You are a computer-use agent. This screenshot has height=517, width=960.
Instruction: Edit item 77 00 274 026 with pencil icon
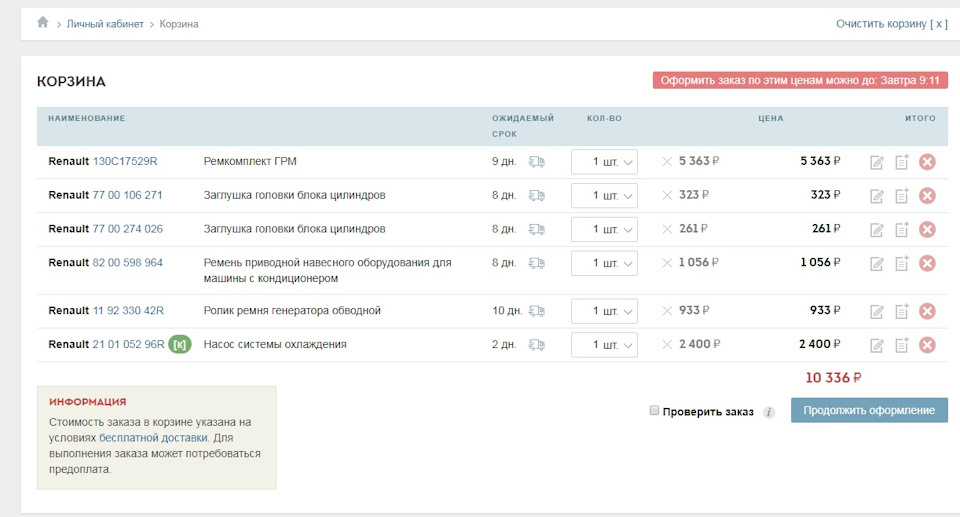877,230
